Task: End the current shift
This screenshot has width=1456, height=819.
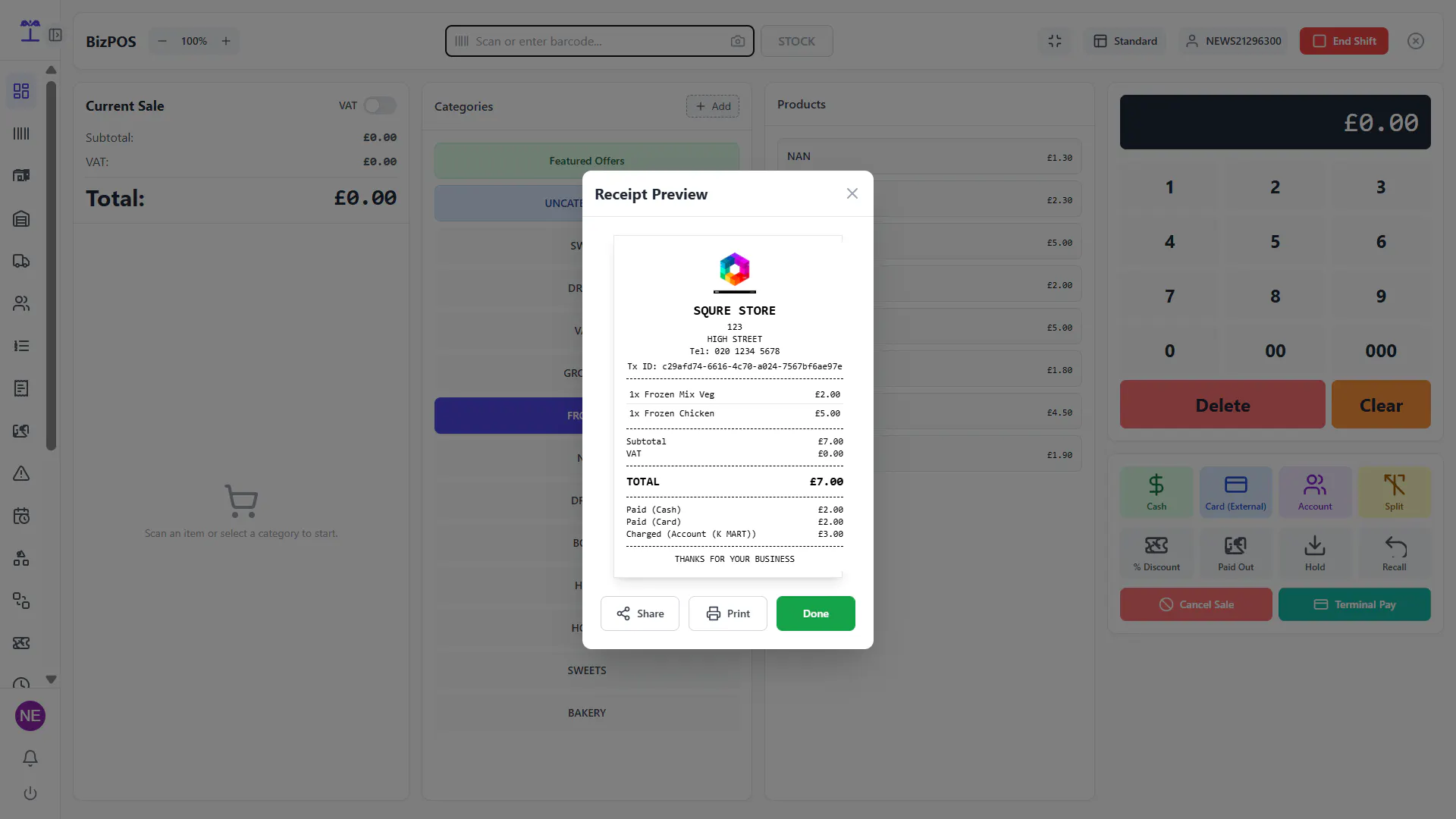Action: tap(1344, 41)
